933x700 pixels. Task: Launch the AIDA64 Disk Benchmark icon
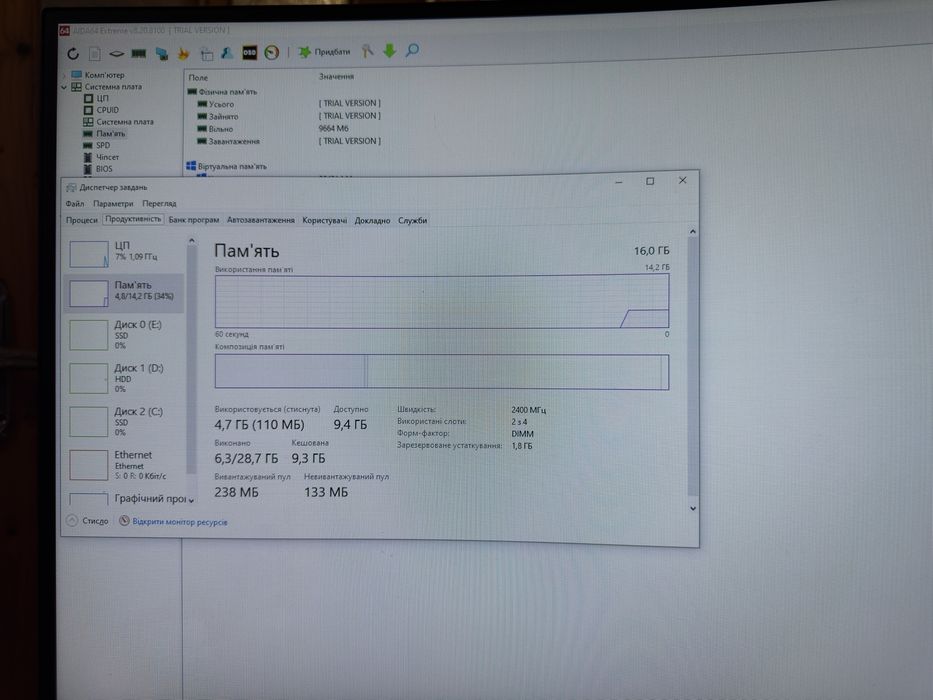pyautogui.click(x=117, y=54)
